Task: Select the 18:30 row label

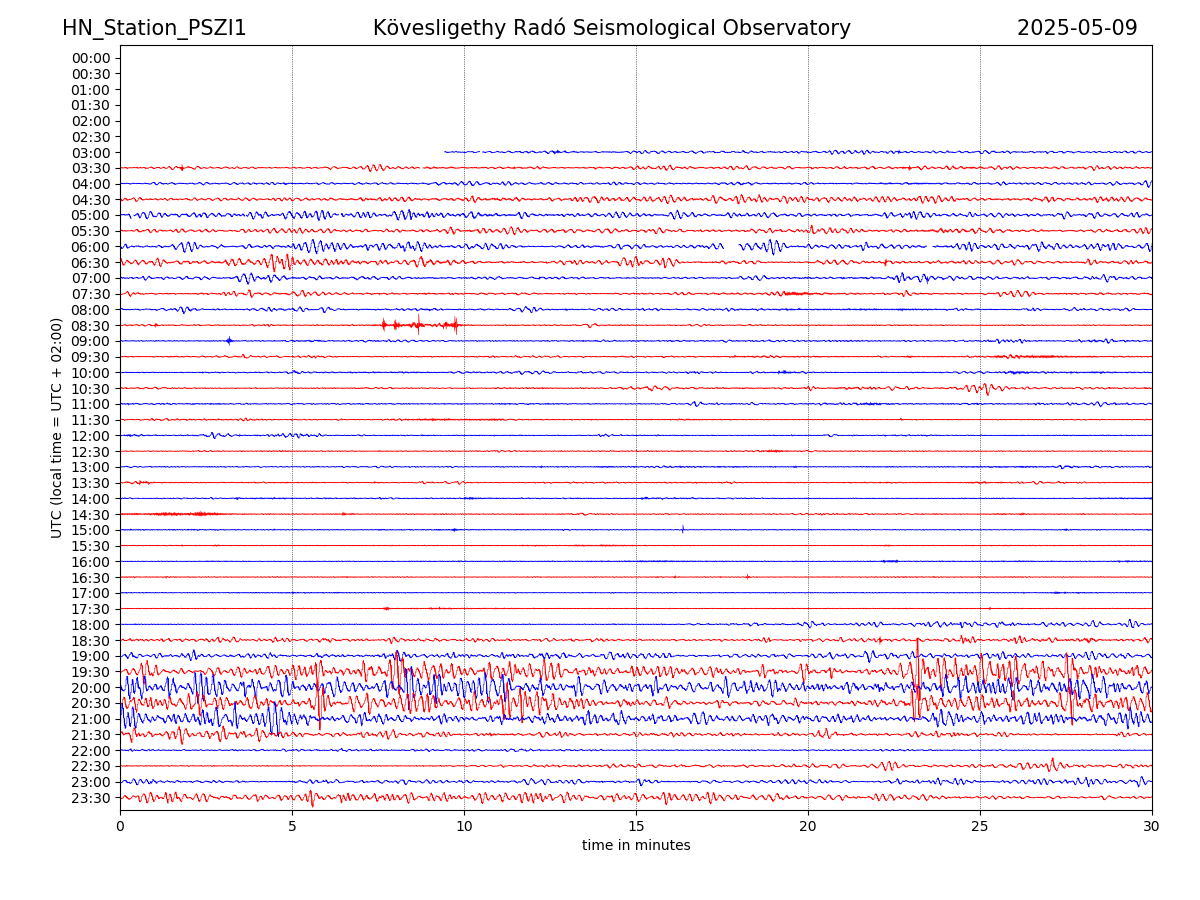Action: click(90, 641)
